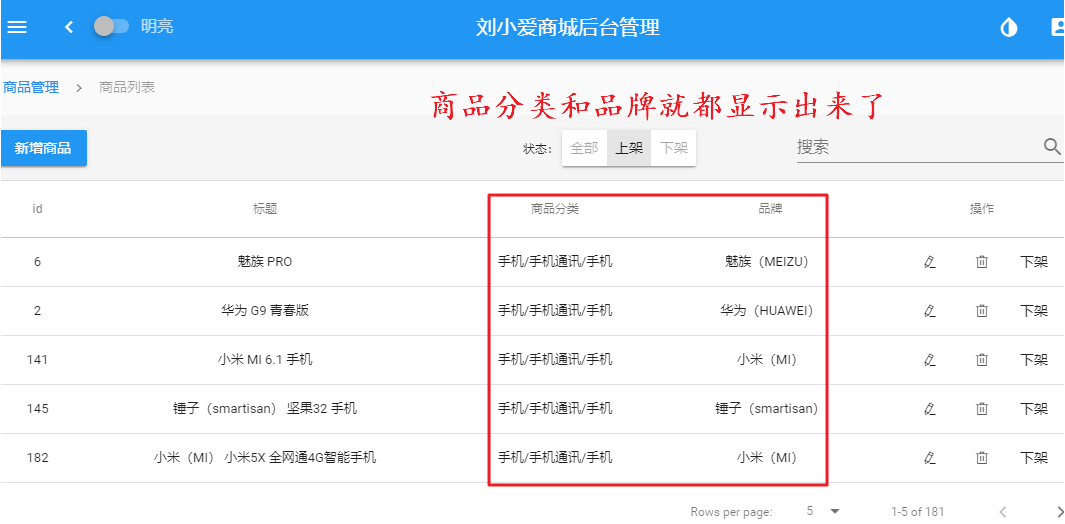Delete the 小米5X 全网通 product

[x=981, y=457]
